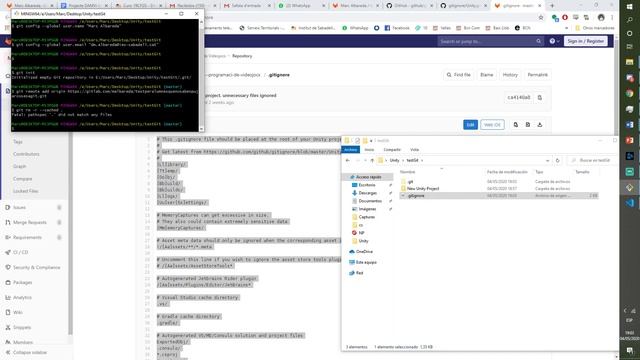640x360 pixels.
Task: Go up one folder in File Explorer
Action: coord(372,160)
